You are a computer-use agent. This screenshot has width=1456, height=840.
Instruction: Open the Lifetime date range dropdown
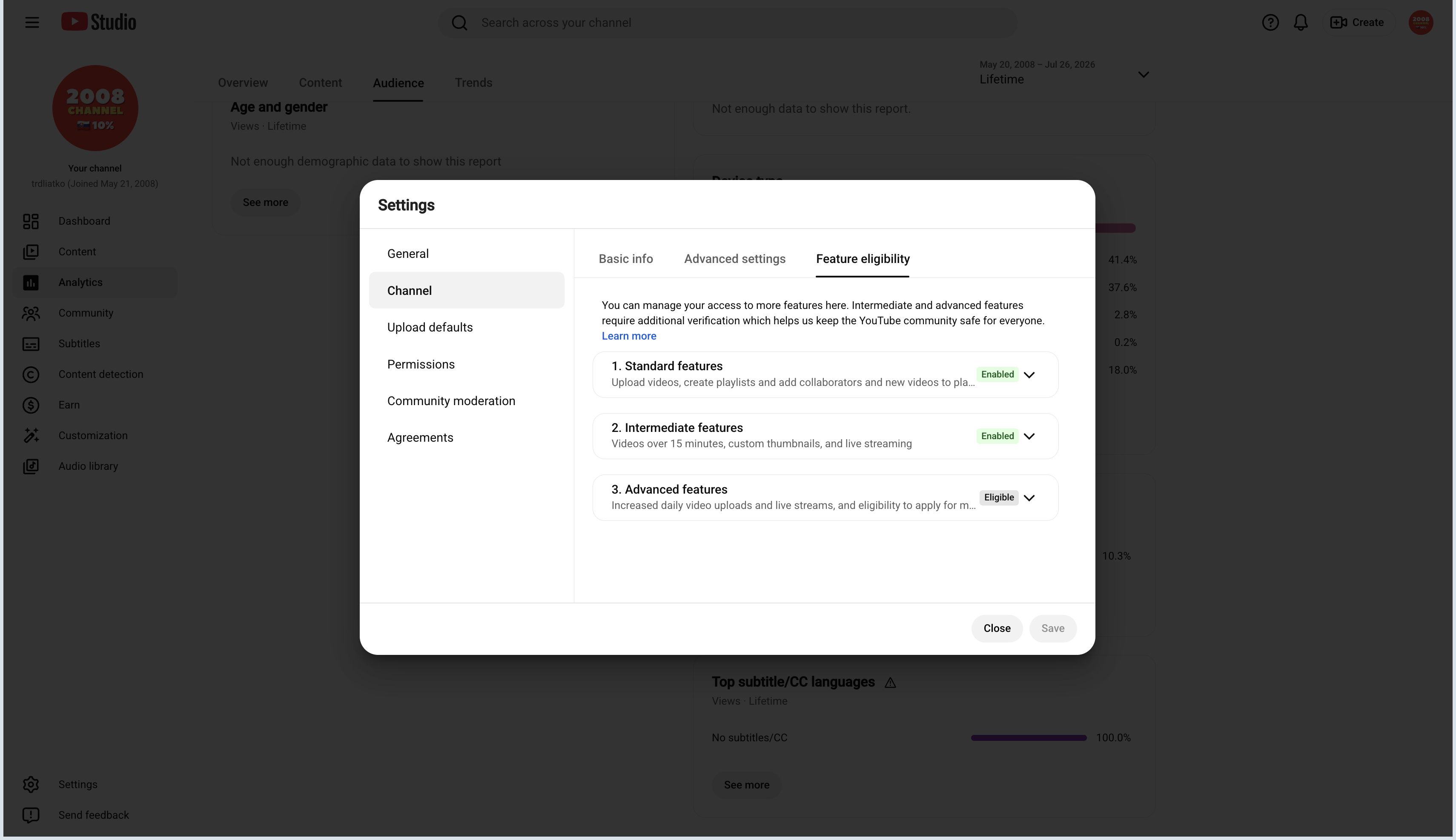[1064, 73]
